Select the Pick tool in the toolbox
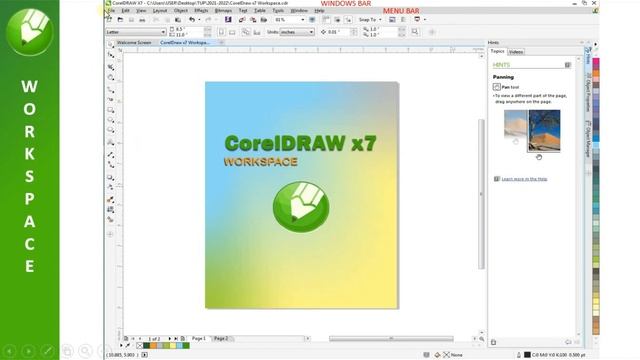 point(111,44)
